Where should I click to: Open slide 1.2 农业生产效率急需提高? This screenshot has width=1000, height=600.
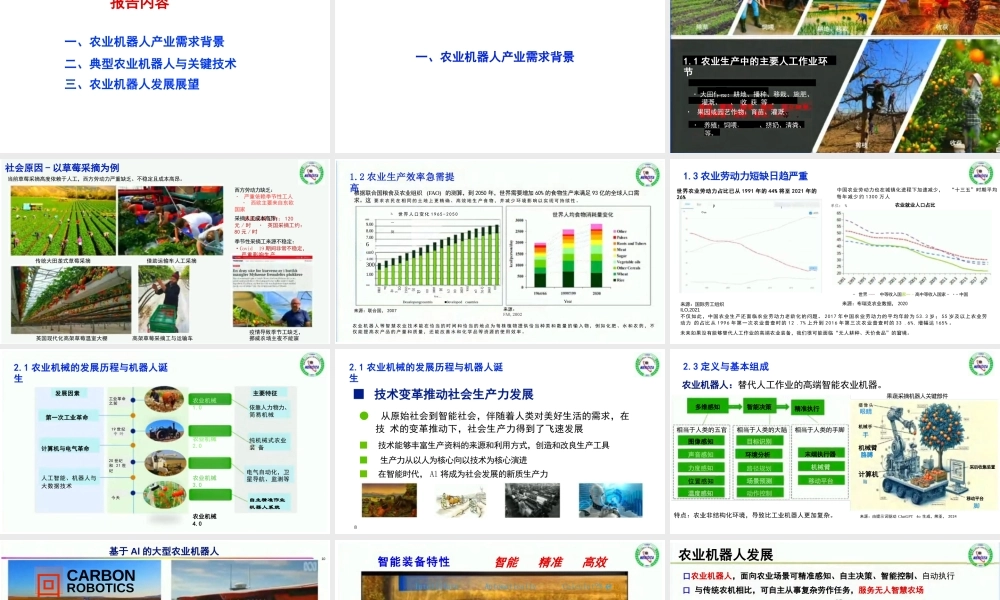[499, 252]
